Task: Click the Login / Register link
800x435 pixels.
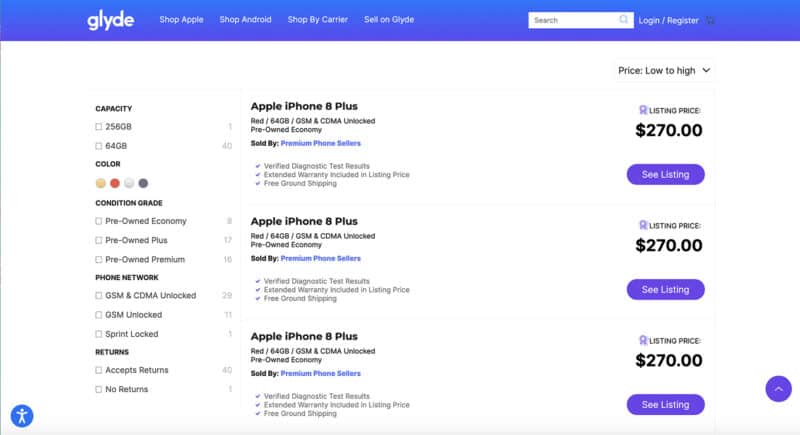Action: [668, 20]
